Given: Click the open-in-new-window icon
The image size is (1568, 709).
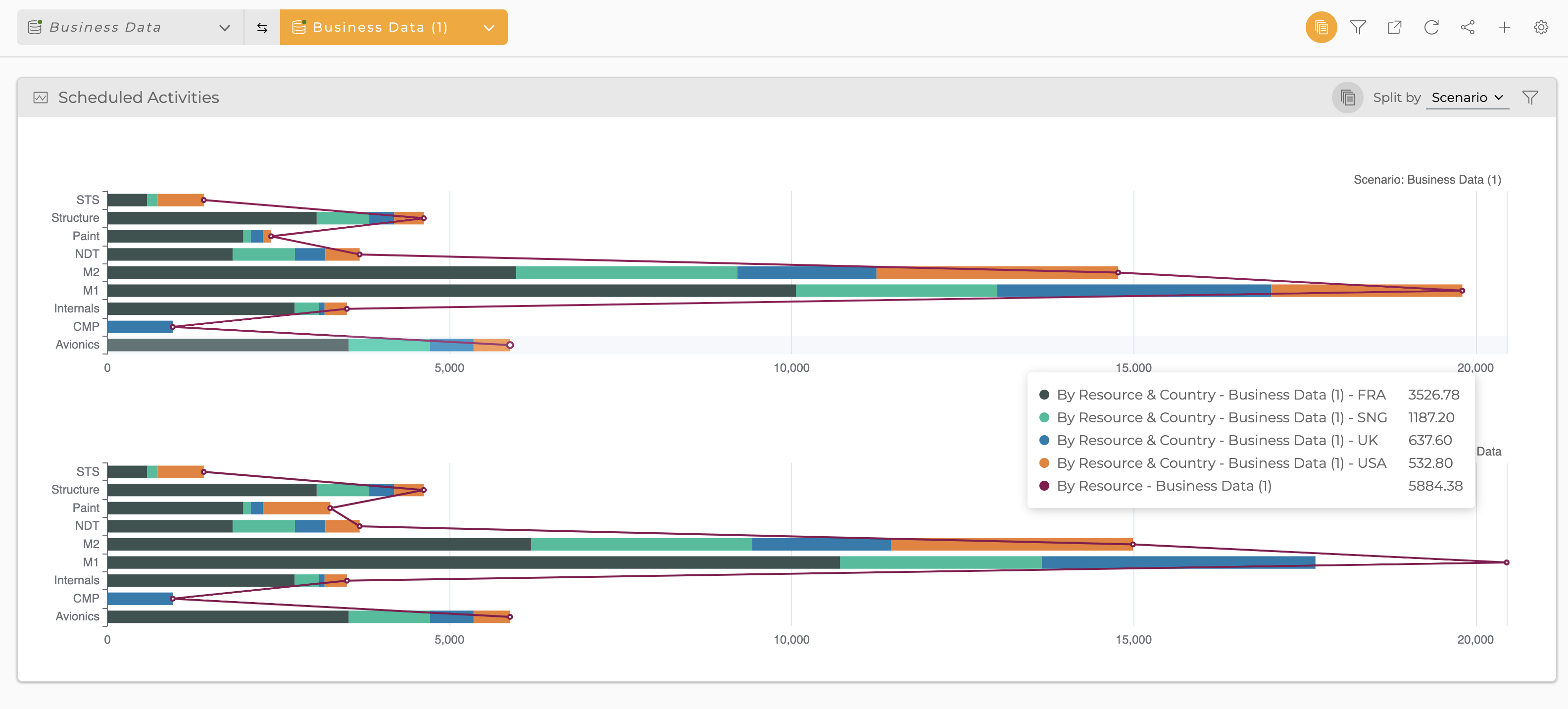Looking at the screenshot, I should coord(1394,27).
